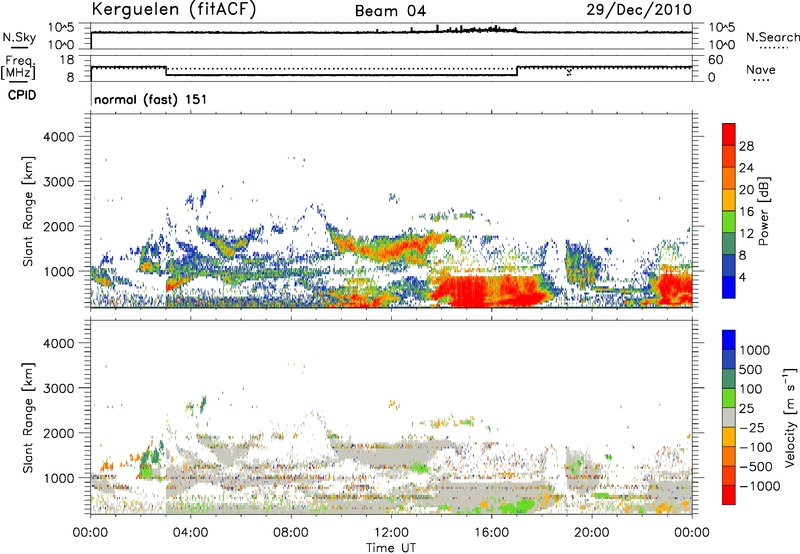Pick the red bottom segment of the Velocity colorbar
Screen dimensions: 800x554
pyautogui.click(x=729, y=495)
